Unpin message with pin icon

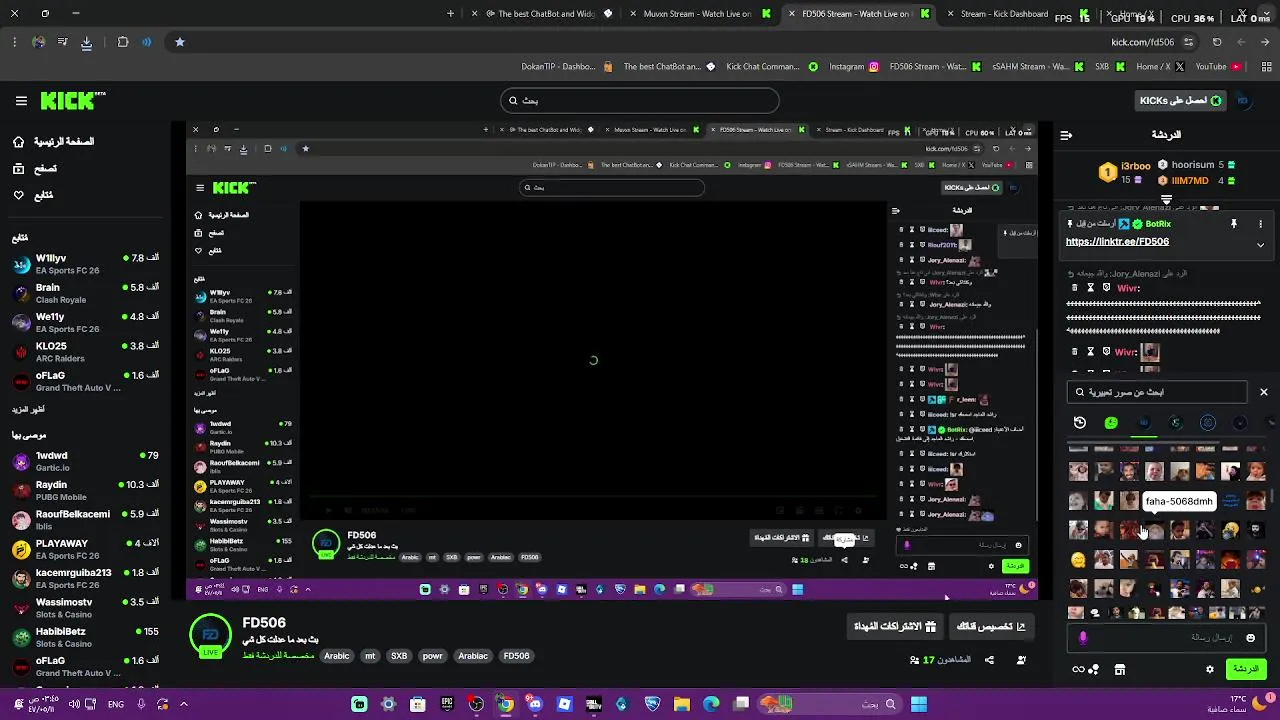[1234, 224]
